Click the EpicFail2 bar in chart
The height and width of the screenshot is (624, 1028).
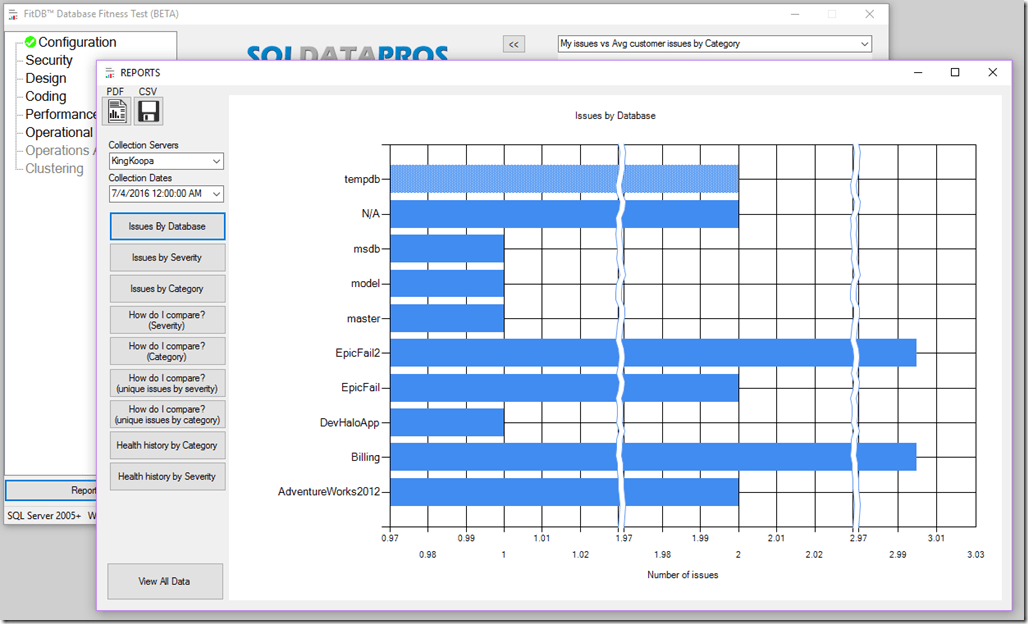point(650,352)
